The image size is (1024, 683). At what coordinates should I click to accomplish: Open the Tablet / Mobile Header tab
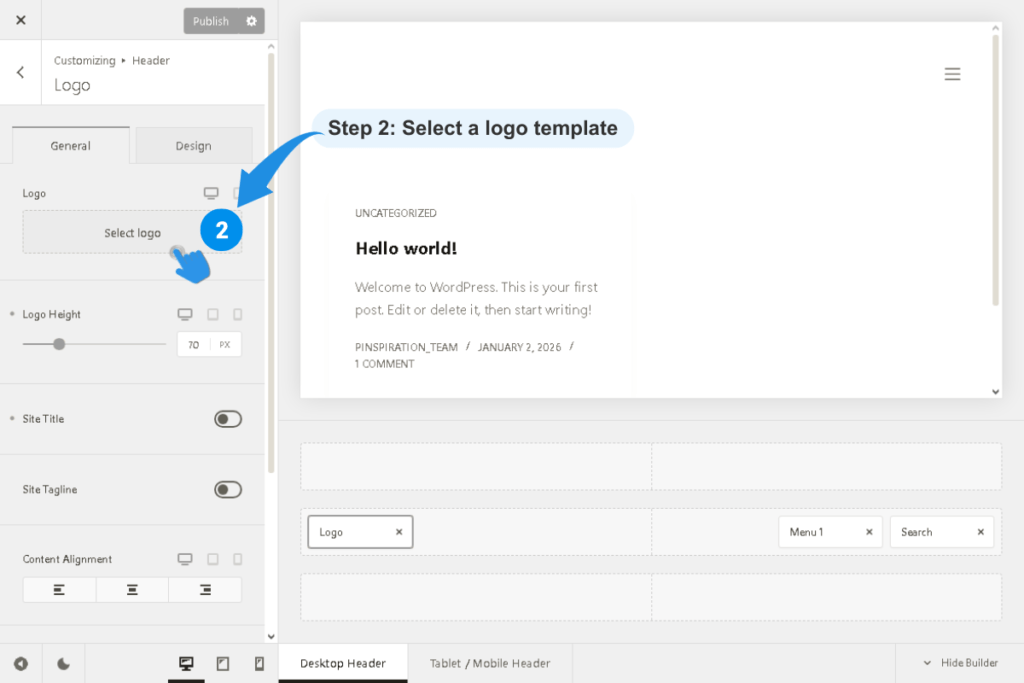(x=489, y=662)
